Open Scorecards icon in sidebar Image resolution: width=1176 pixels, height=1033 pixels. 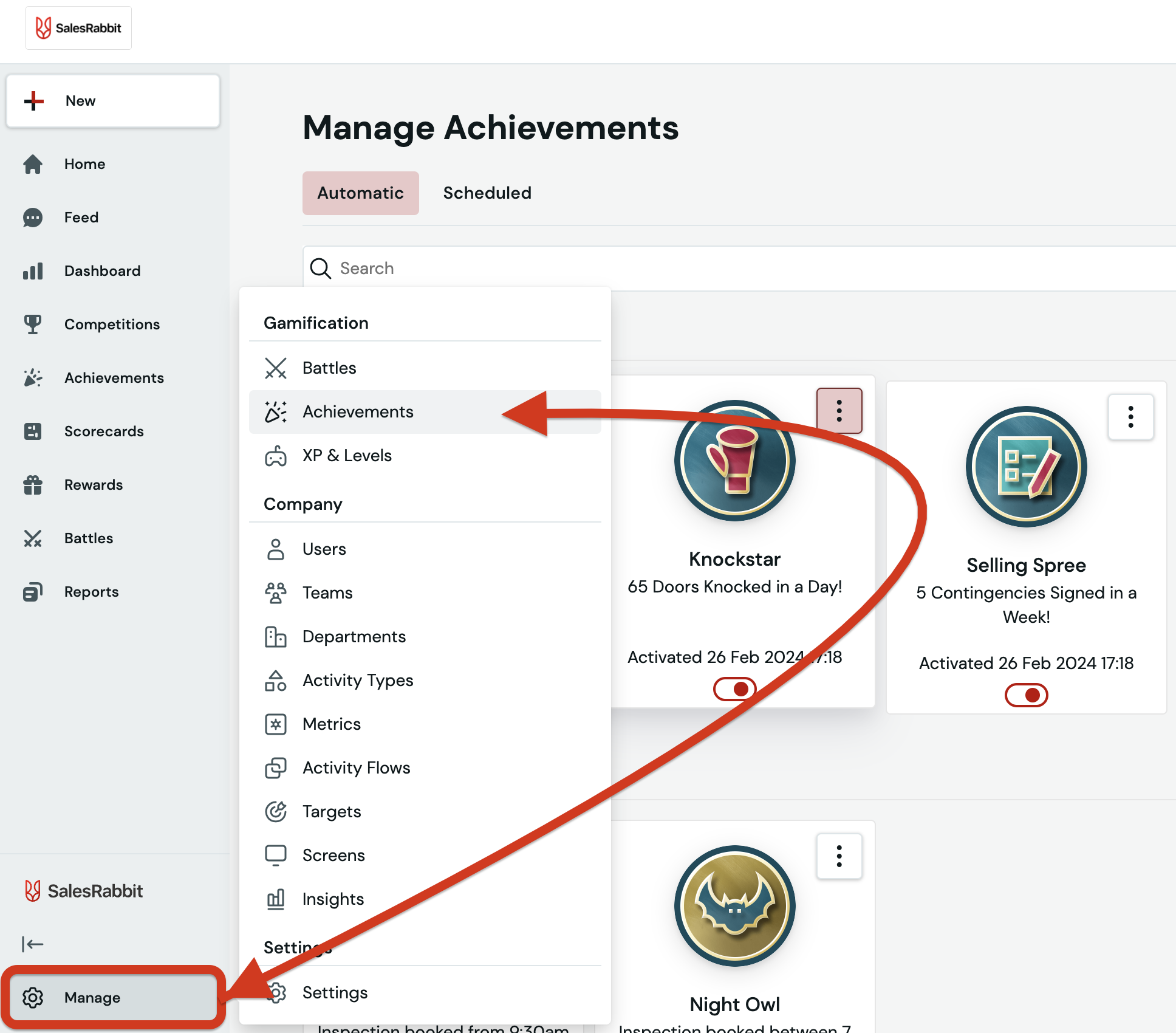coord(33,431)
